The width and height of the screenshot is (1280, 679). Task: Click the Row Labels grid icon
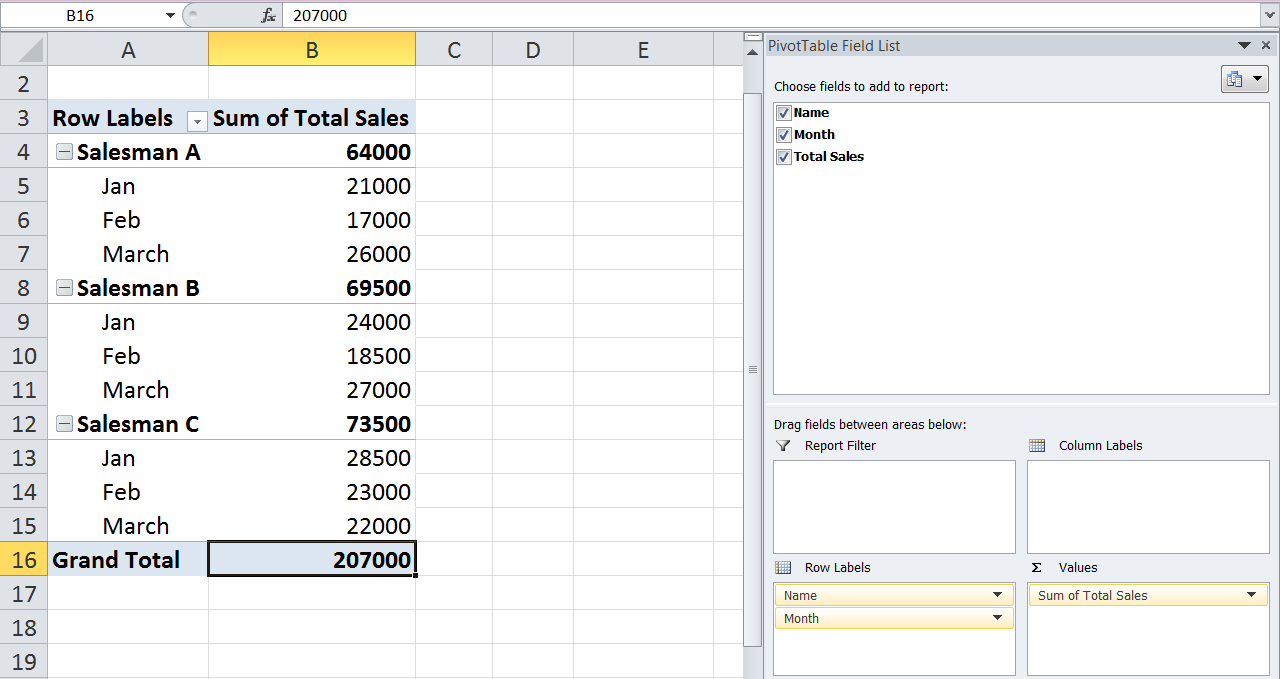(x=785, y=567)
